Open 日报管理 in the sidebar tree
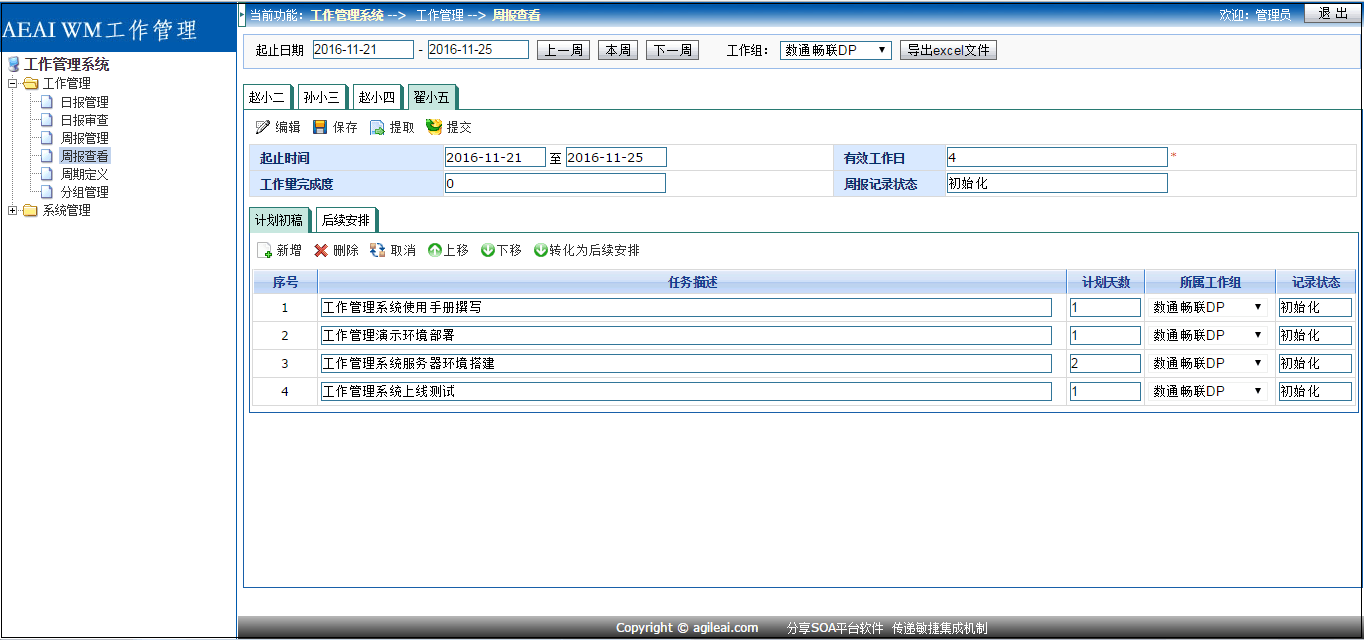Screen dimensions: 1364x640 point(84,102)
